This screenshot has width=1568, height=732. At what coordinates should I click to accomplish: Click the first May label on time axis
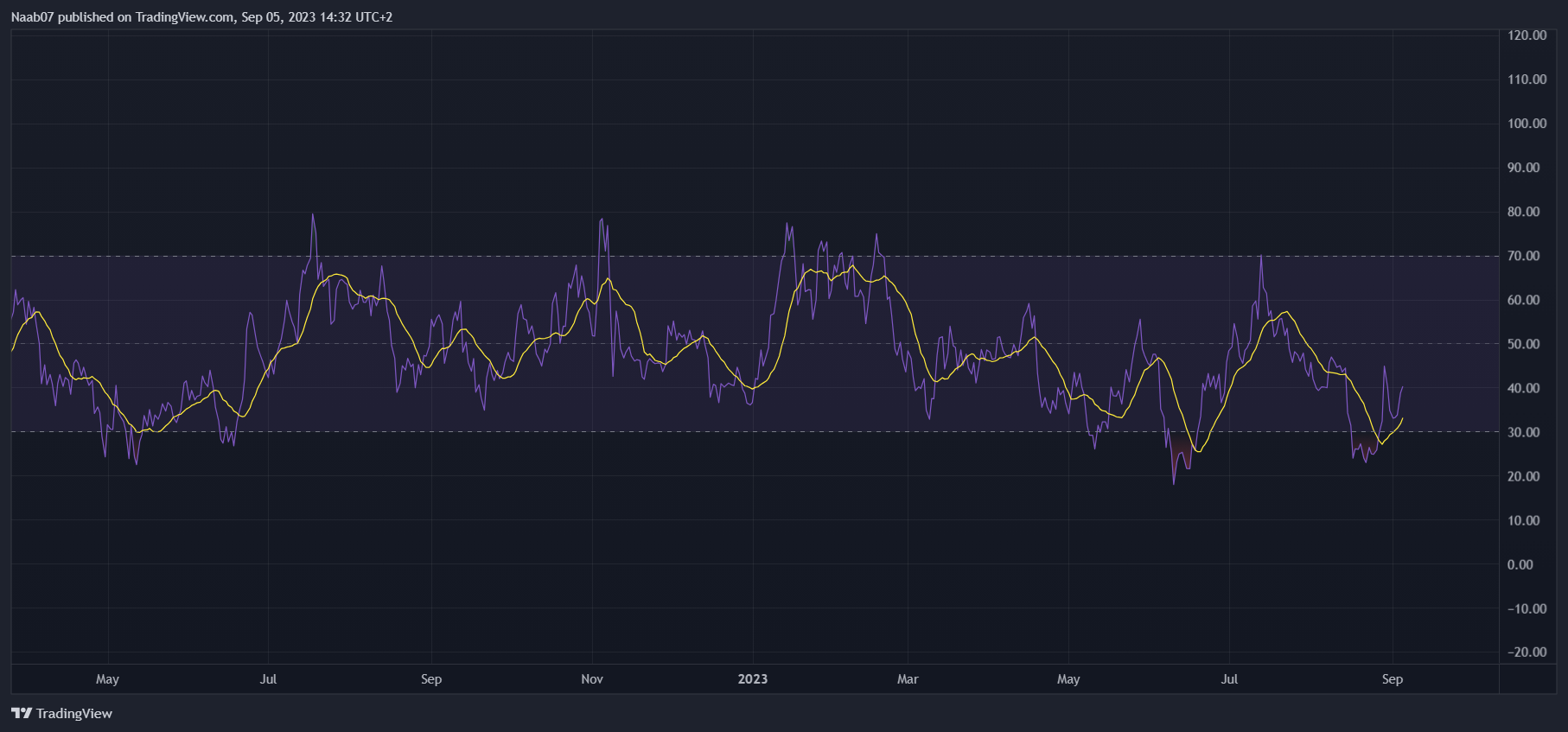107,679
